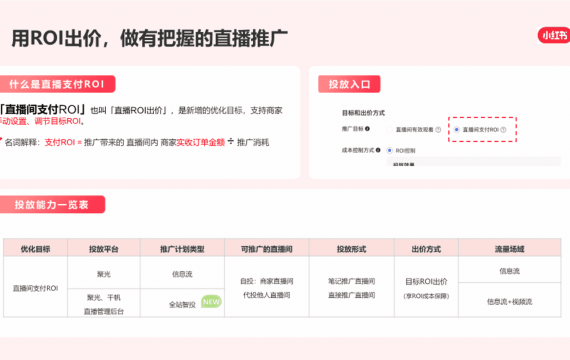This screenshot has width=570, height=360.
Task: Select the 直播间支付ROI radio button
Action: click(x=457, y=129)
